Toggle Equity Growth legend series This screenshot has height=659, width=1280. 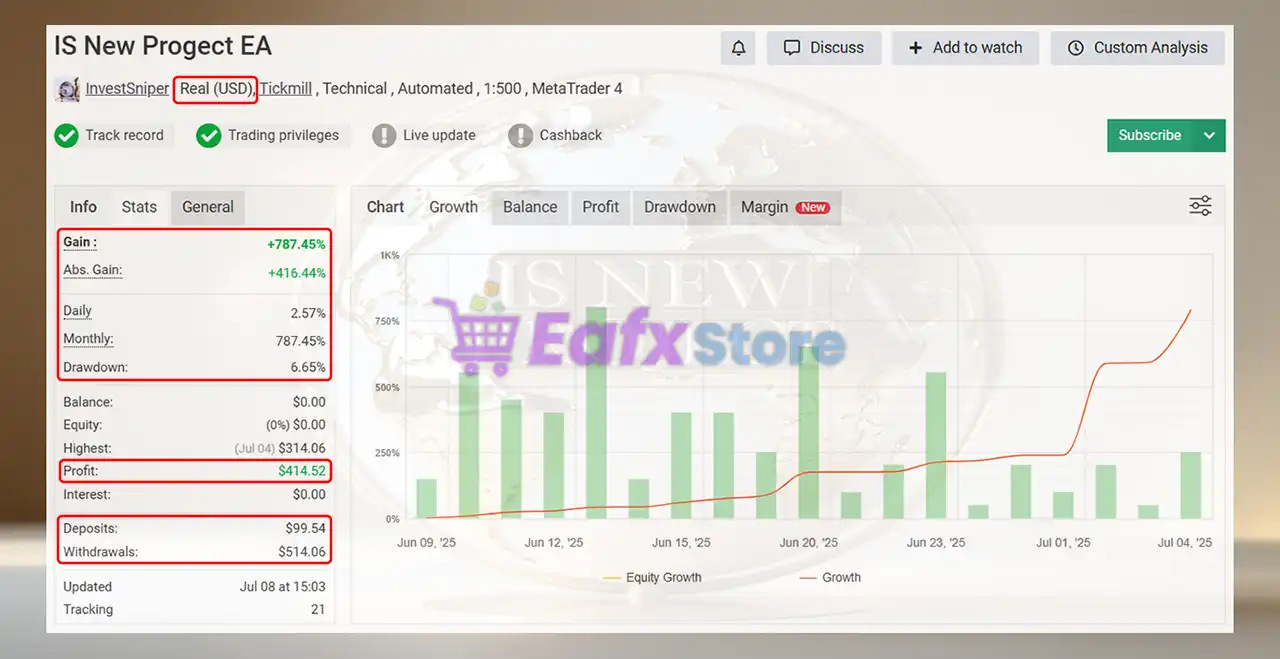tap(653, 578)
